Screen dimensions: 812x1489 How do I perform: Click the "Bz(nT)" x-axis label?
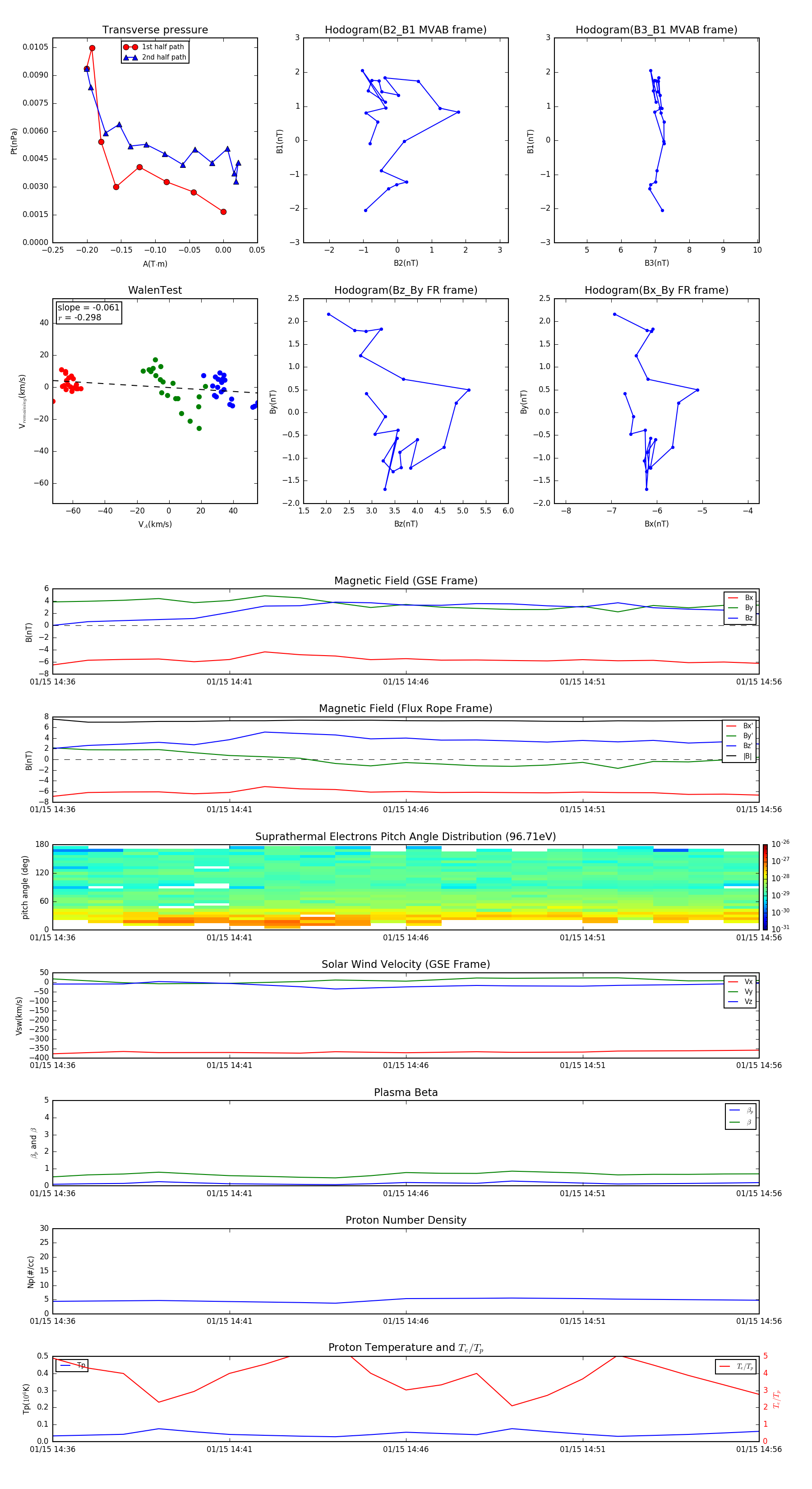pos(406,524)
